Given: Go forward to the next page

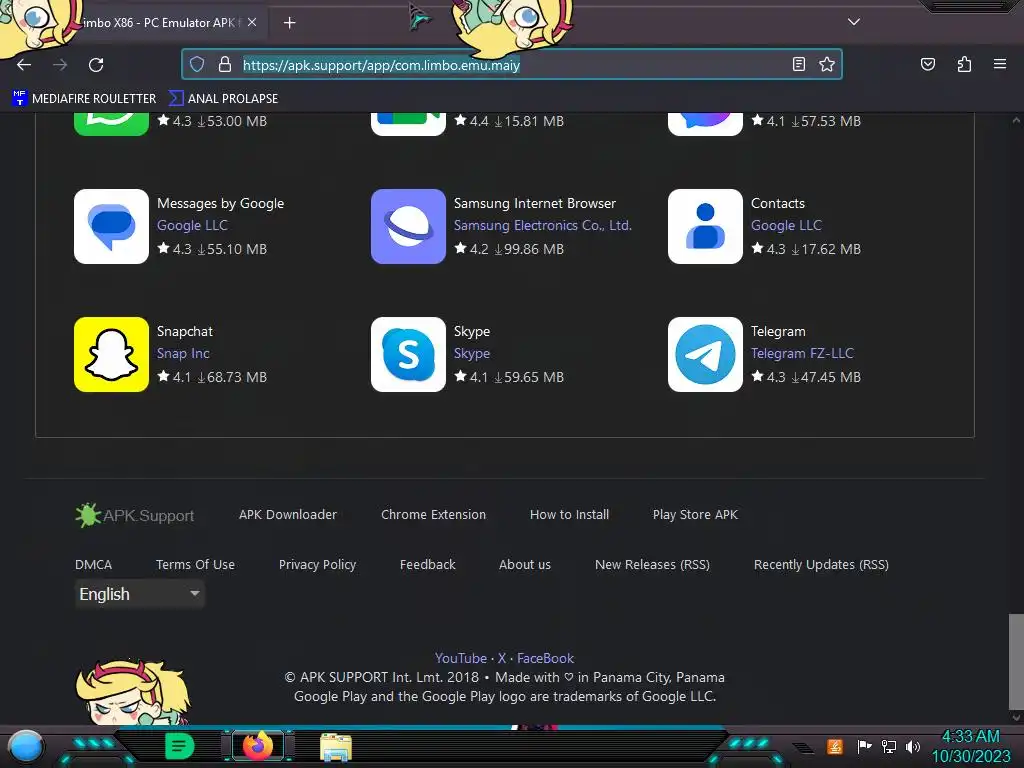Looking at the screenshot, I should point(60,65).
